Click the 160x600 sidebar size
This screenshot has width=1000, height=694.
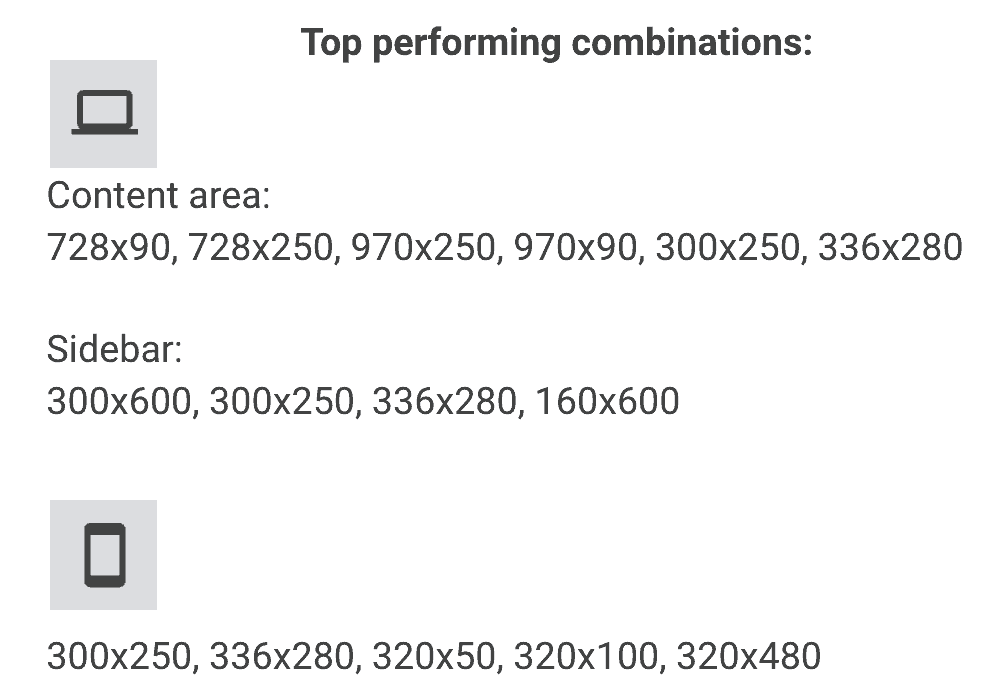(607, 401)
